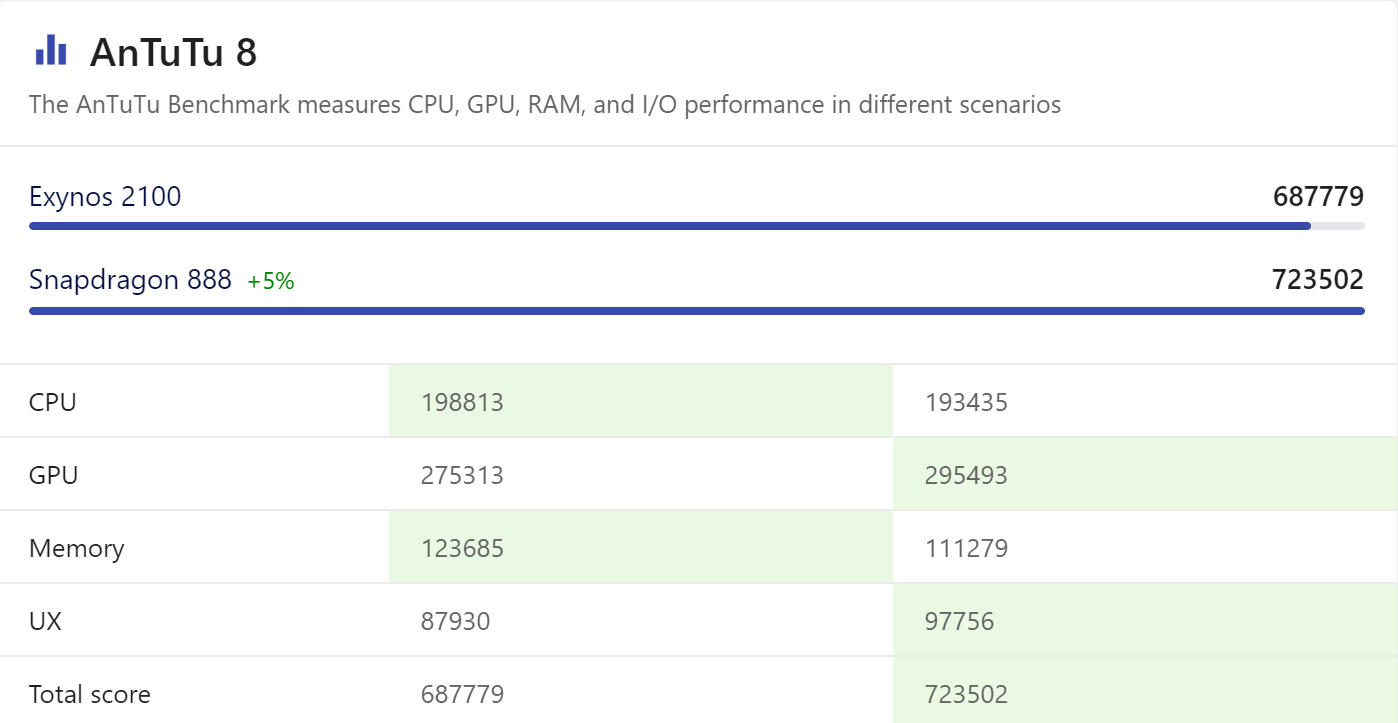Click the UX value 97756

pos(960,621)
